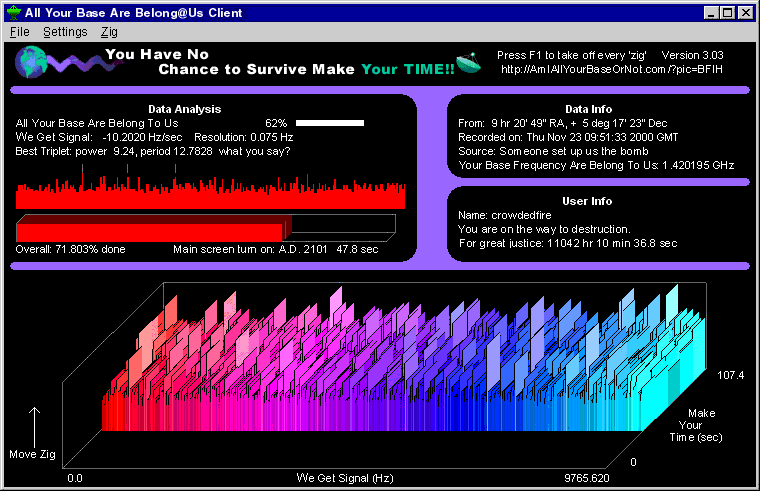
Task: Click the 'We Get Signal: -10.2020 Hz/sec' value
Action: (99, 137)
